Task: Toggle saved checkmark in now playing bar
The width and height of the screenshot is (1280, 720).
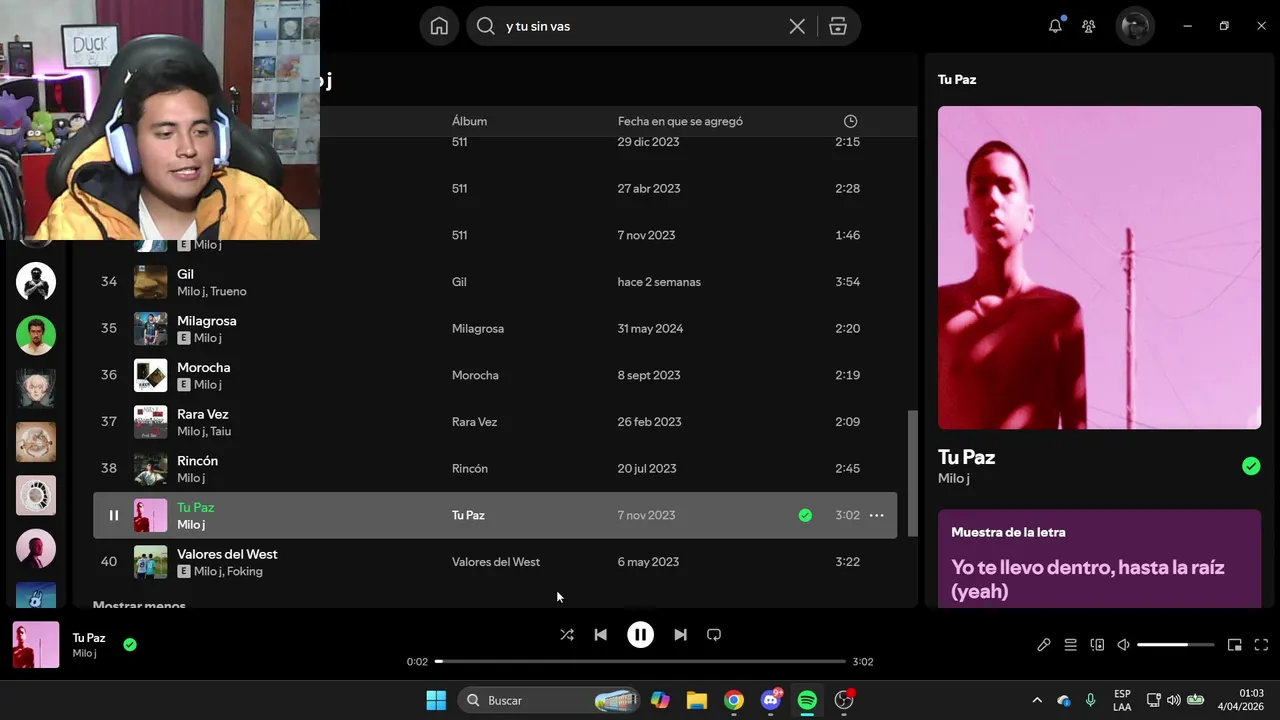Action: (x=130, y=645)
